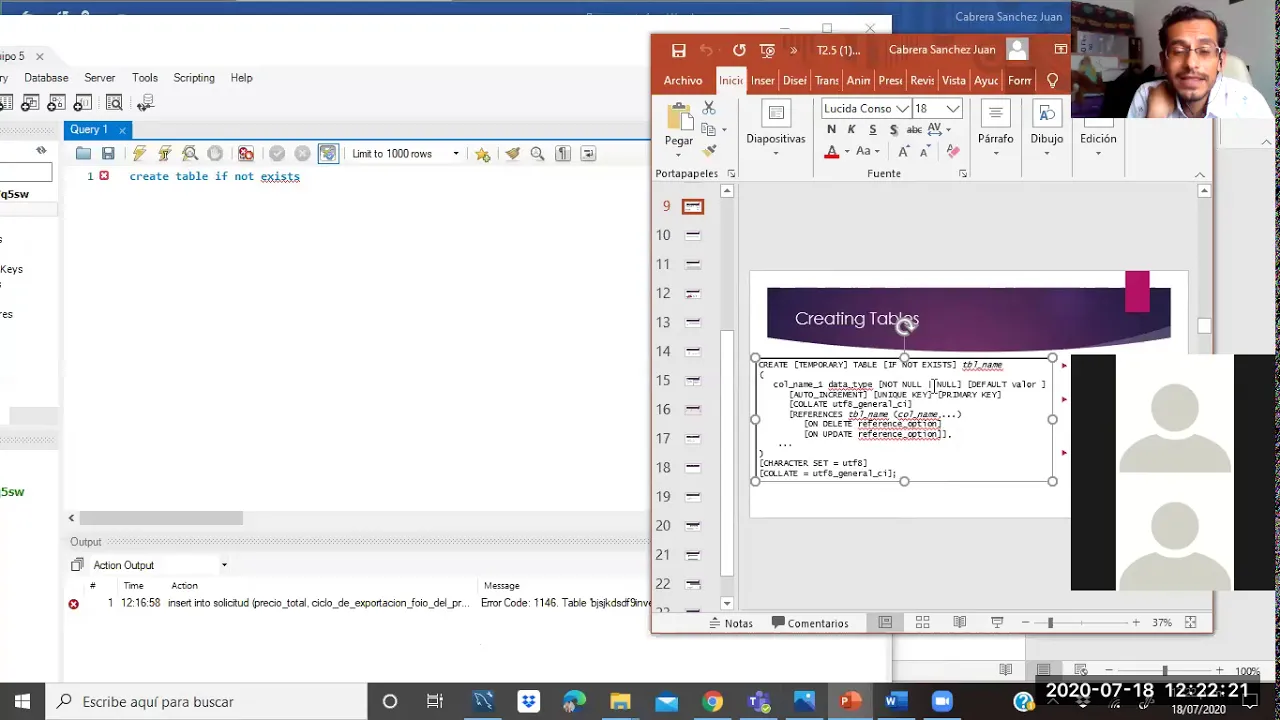This screenshot has height=720, width=1280.
Task: Stop the executing query
Action: 215,153
